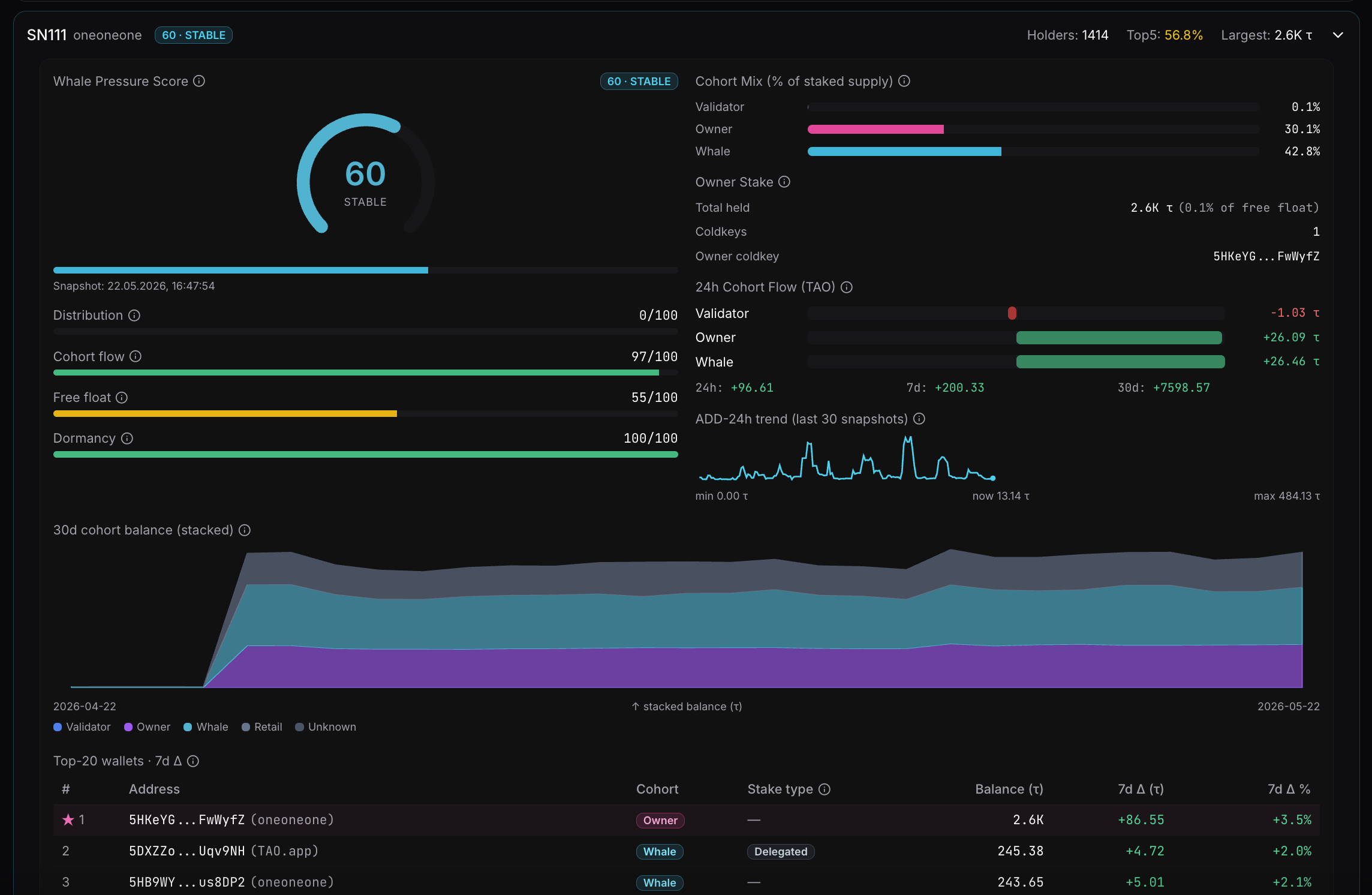Toggle Whale legend series in chart

(206, 727)
